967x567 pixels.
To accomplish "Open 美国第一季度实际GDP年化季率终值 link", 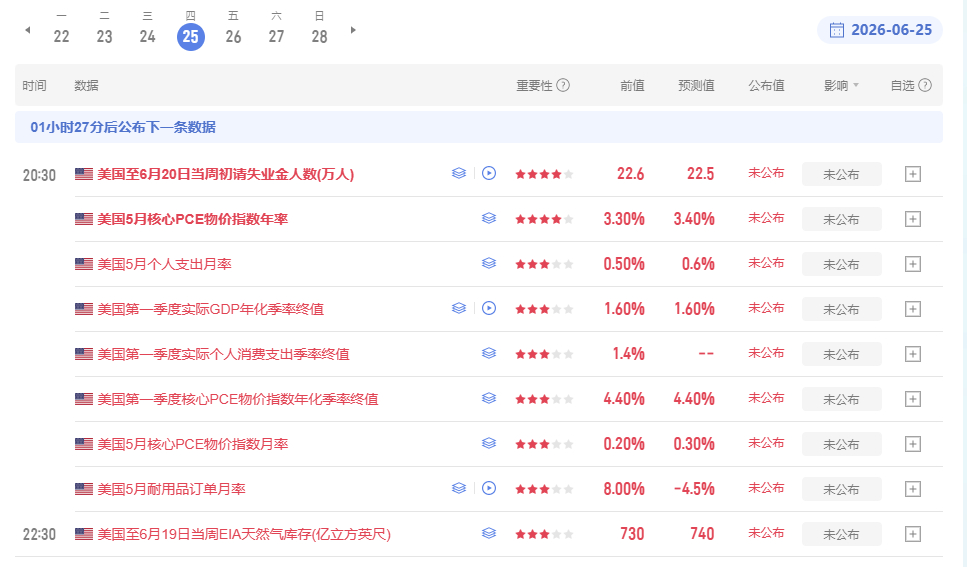I will 210,310.
